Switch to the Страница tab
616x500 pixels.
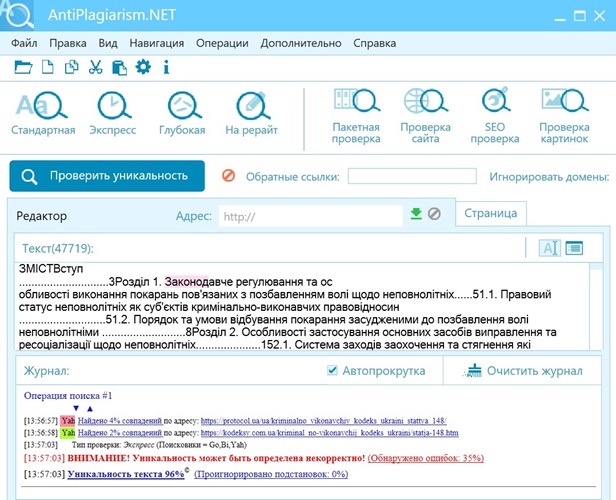491,213
